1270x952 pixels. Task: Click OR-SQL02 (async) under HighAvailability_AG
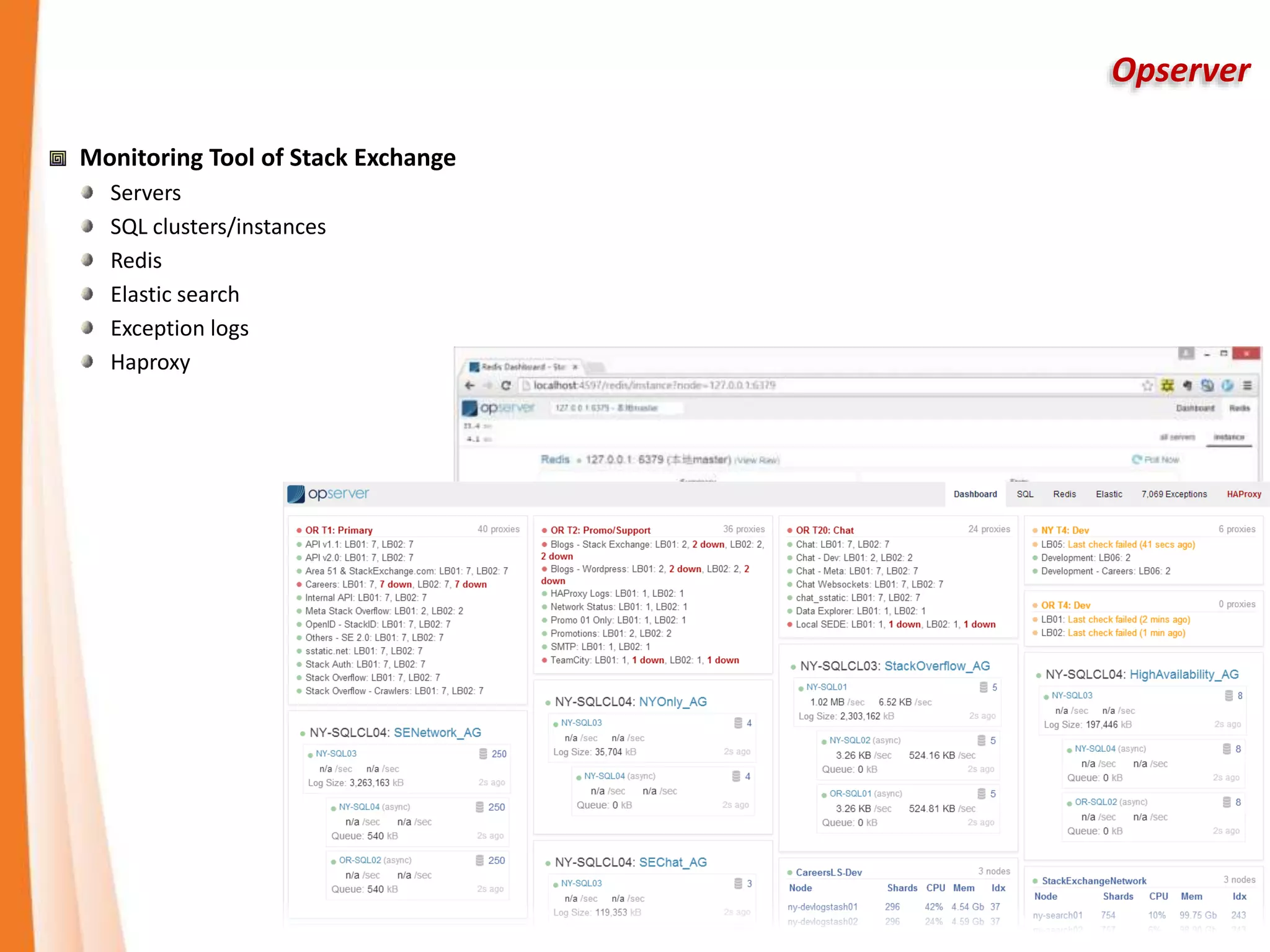(x=1111, y=802)
